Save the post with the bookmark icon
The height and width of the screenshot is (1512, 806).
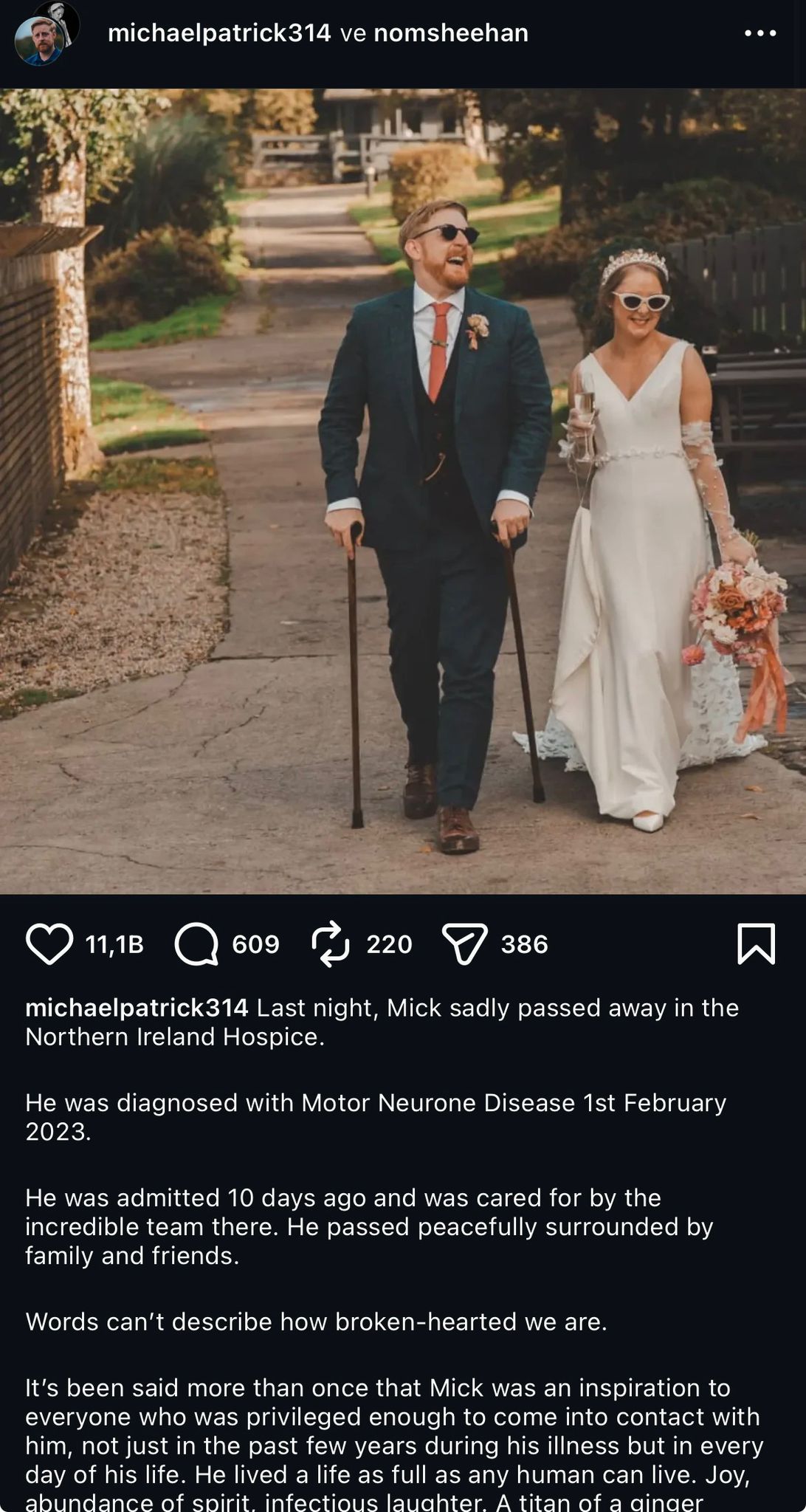(757, 944)
